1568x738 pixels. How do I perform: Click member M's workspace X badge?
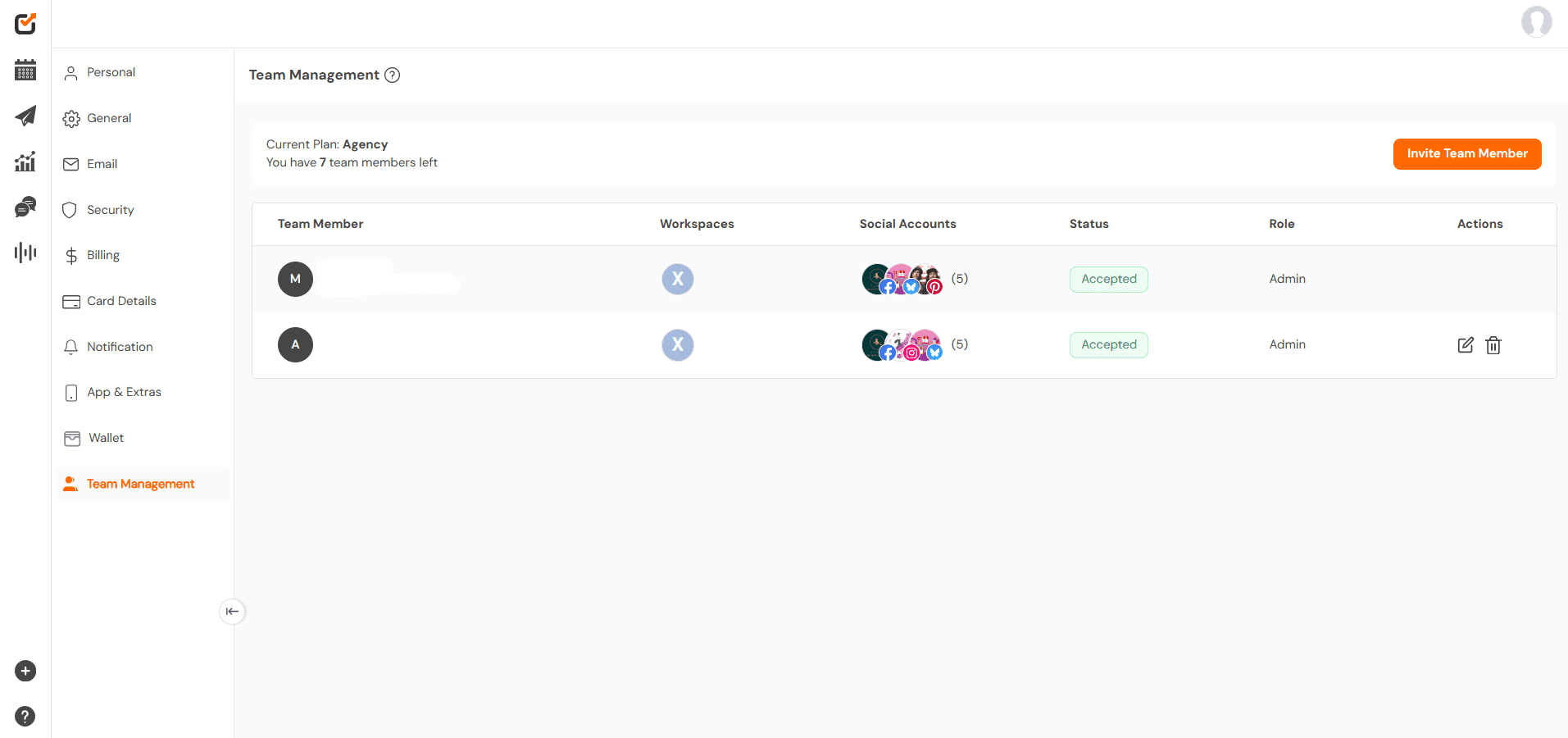(x=678, y=280)
